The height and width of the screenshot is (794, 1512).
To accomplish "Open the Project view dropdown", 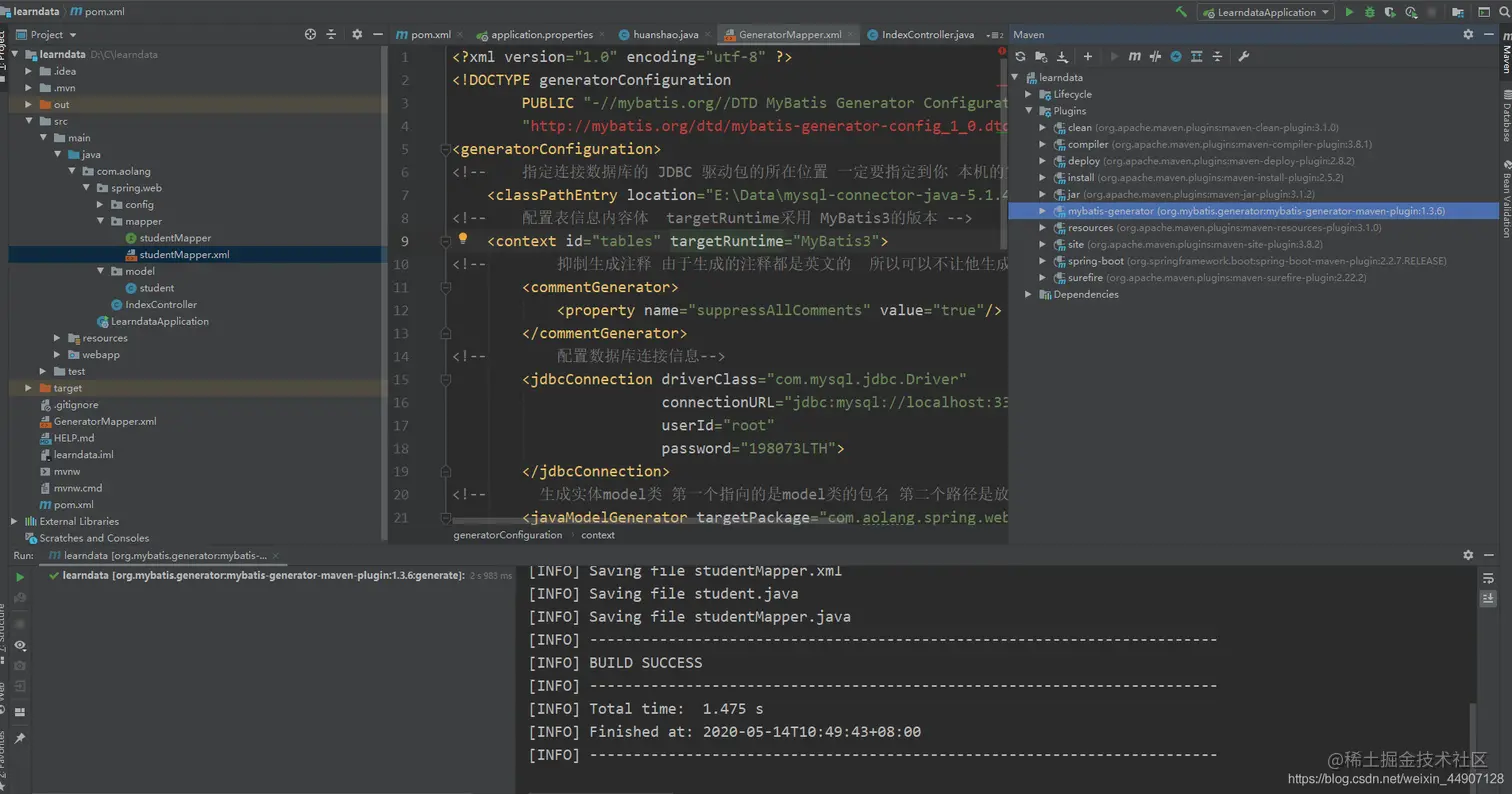I will pos(46,34).
